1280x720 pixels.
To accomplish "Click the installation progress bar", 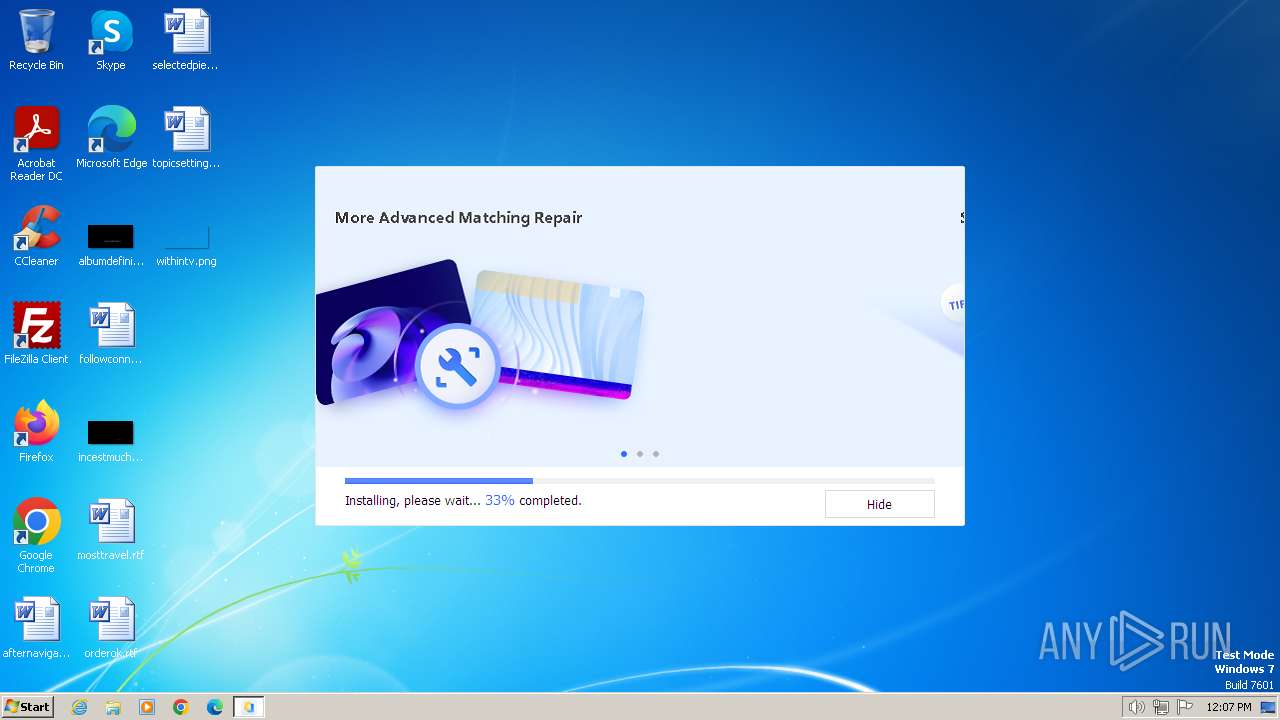I will click(640, 481).
